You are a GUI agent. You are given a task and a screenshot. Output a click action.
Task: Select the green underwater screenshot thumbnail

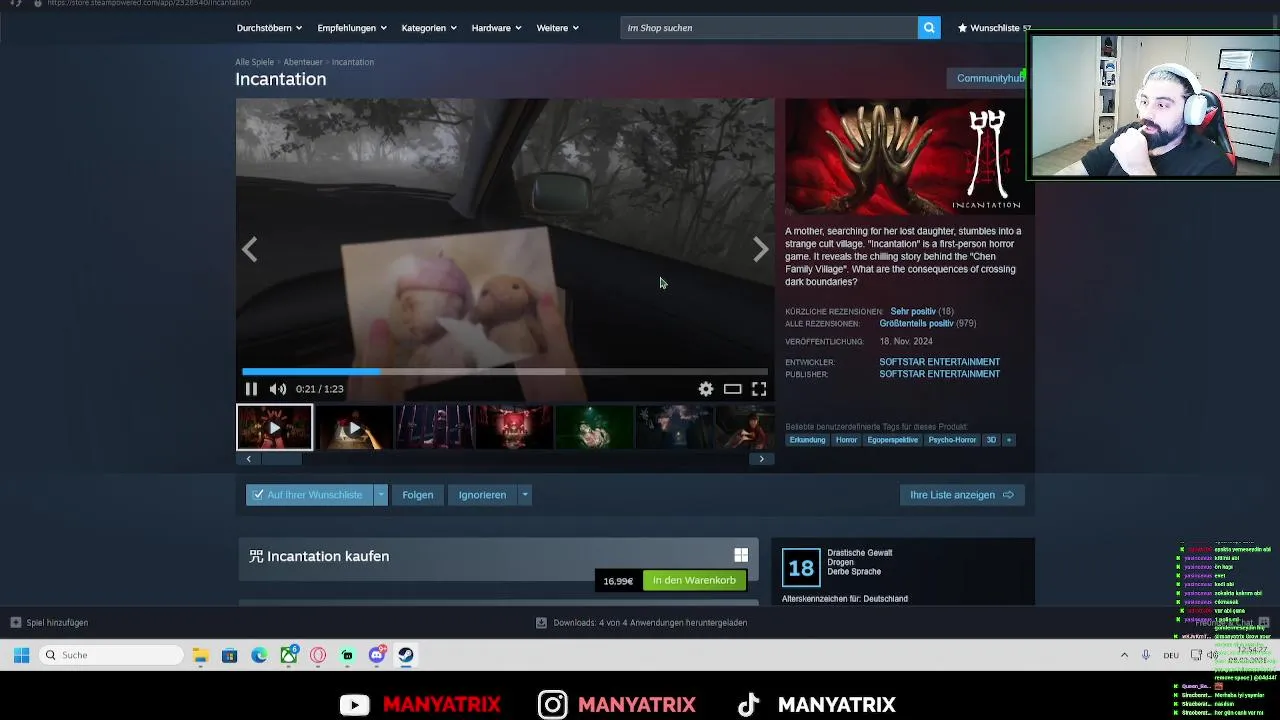594,427
